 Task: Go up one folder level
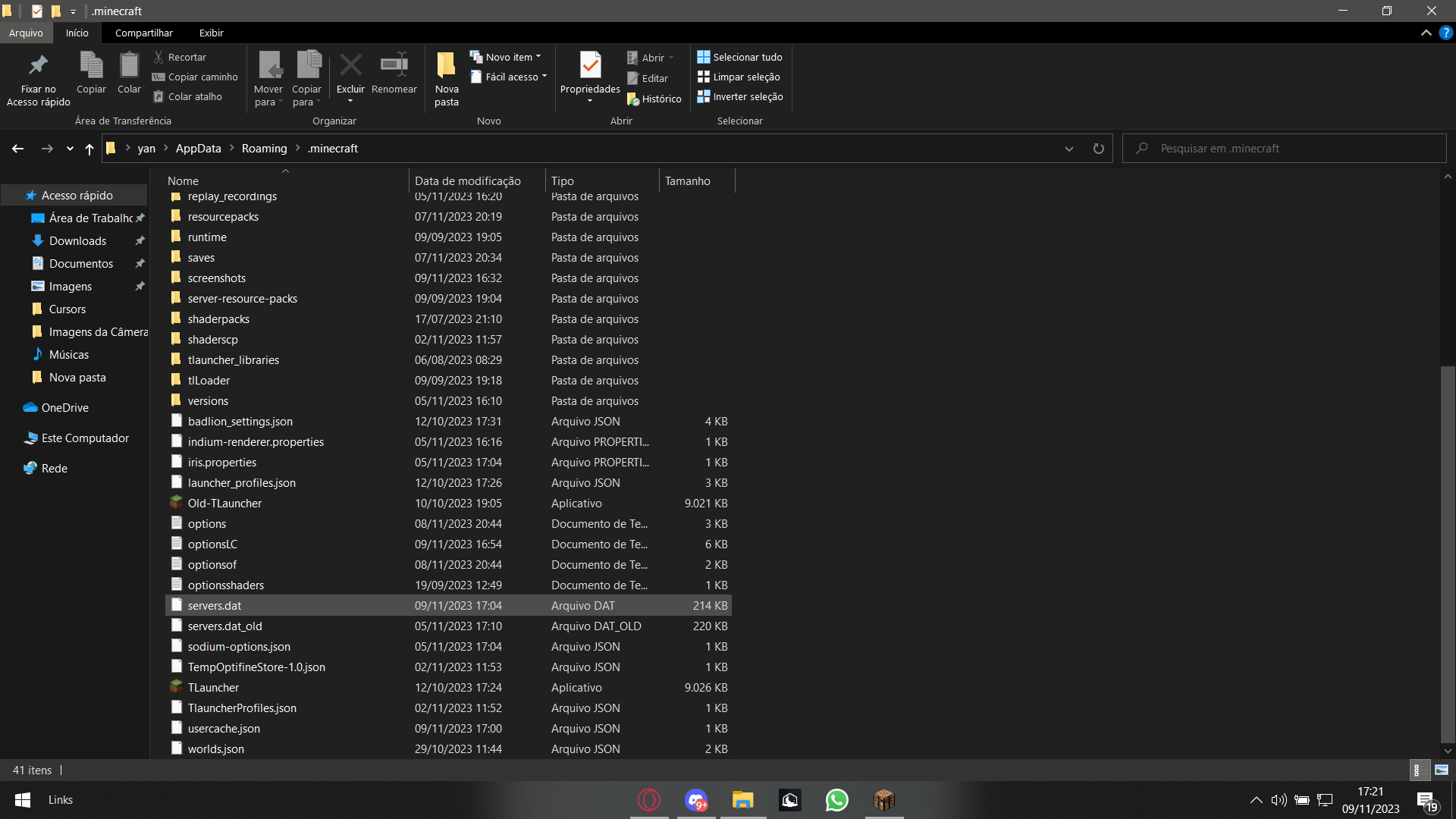coord(89,149)
